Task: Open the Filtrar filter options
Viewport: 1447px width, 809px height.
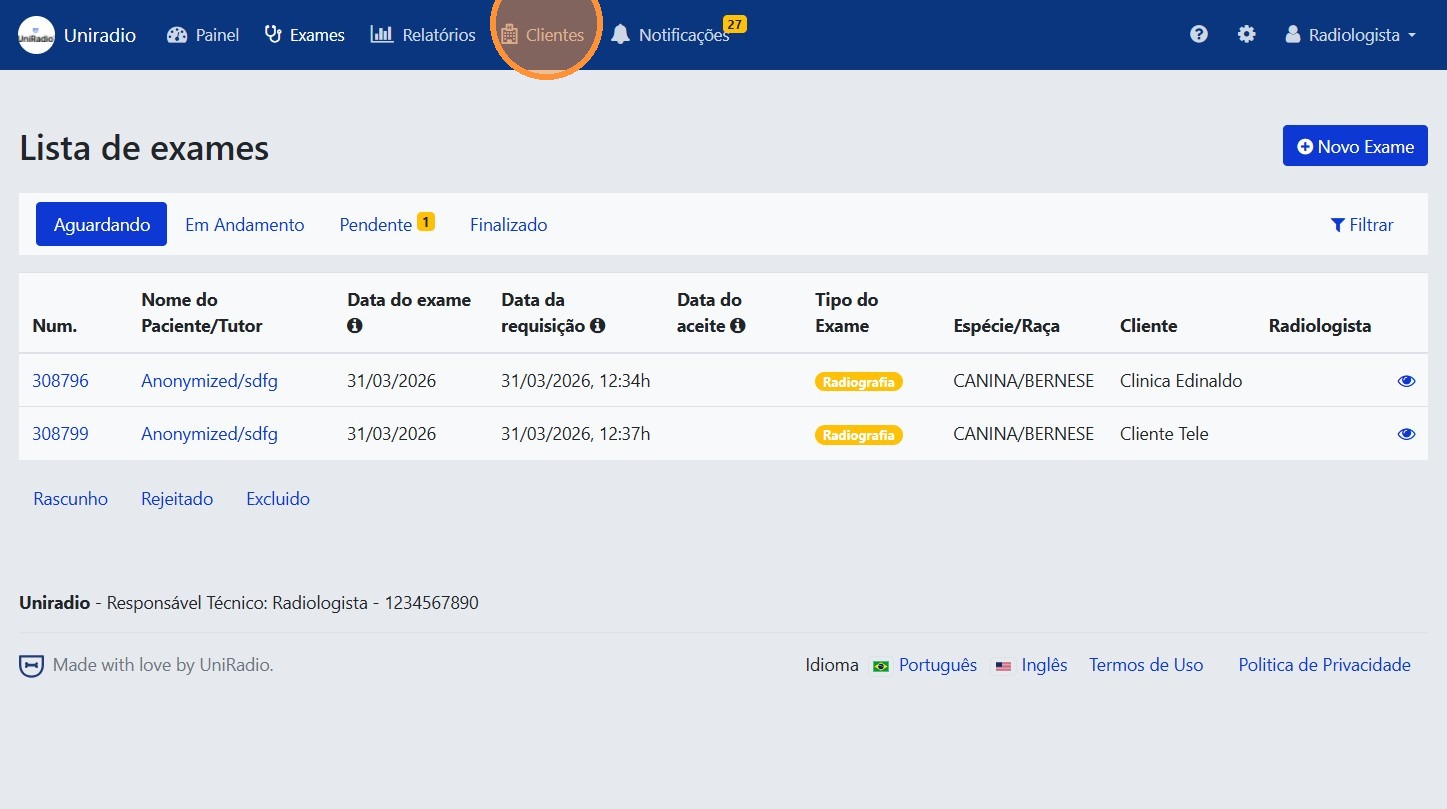Action: coord(1362,225)
